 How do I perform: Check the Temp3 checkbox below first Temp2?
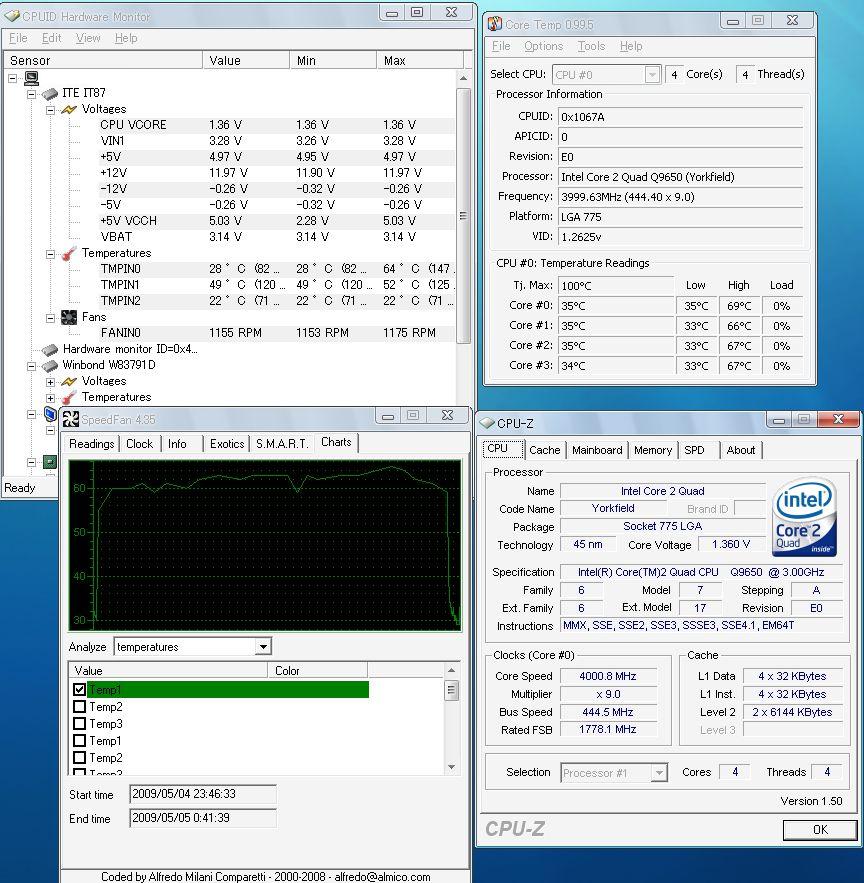tap(80, 724)
